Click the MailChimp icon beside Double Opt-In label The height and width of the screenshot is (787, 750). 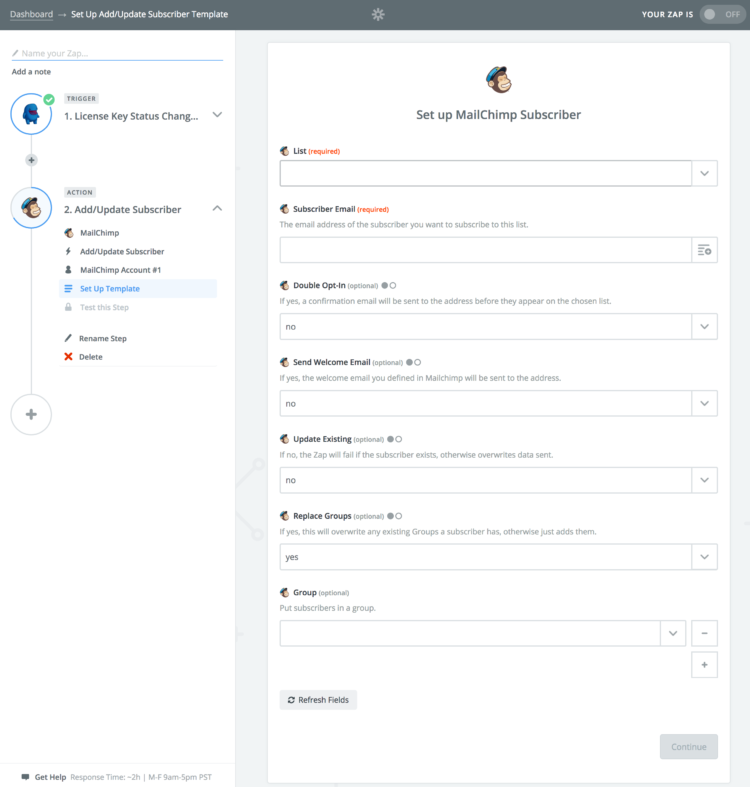285,286
